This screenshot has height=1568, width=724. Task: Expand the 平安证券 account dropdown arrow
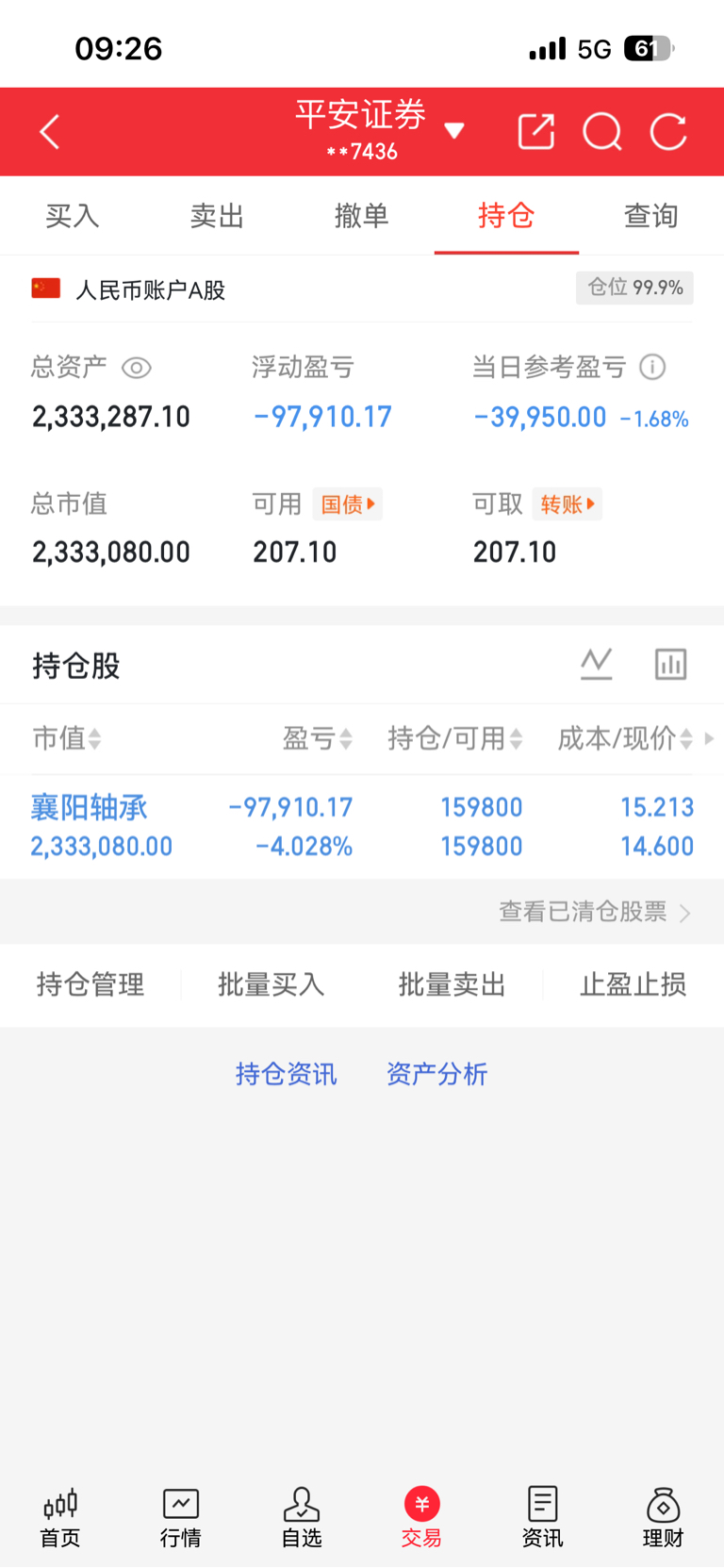coord(454,131)
